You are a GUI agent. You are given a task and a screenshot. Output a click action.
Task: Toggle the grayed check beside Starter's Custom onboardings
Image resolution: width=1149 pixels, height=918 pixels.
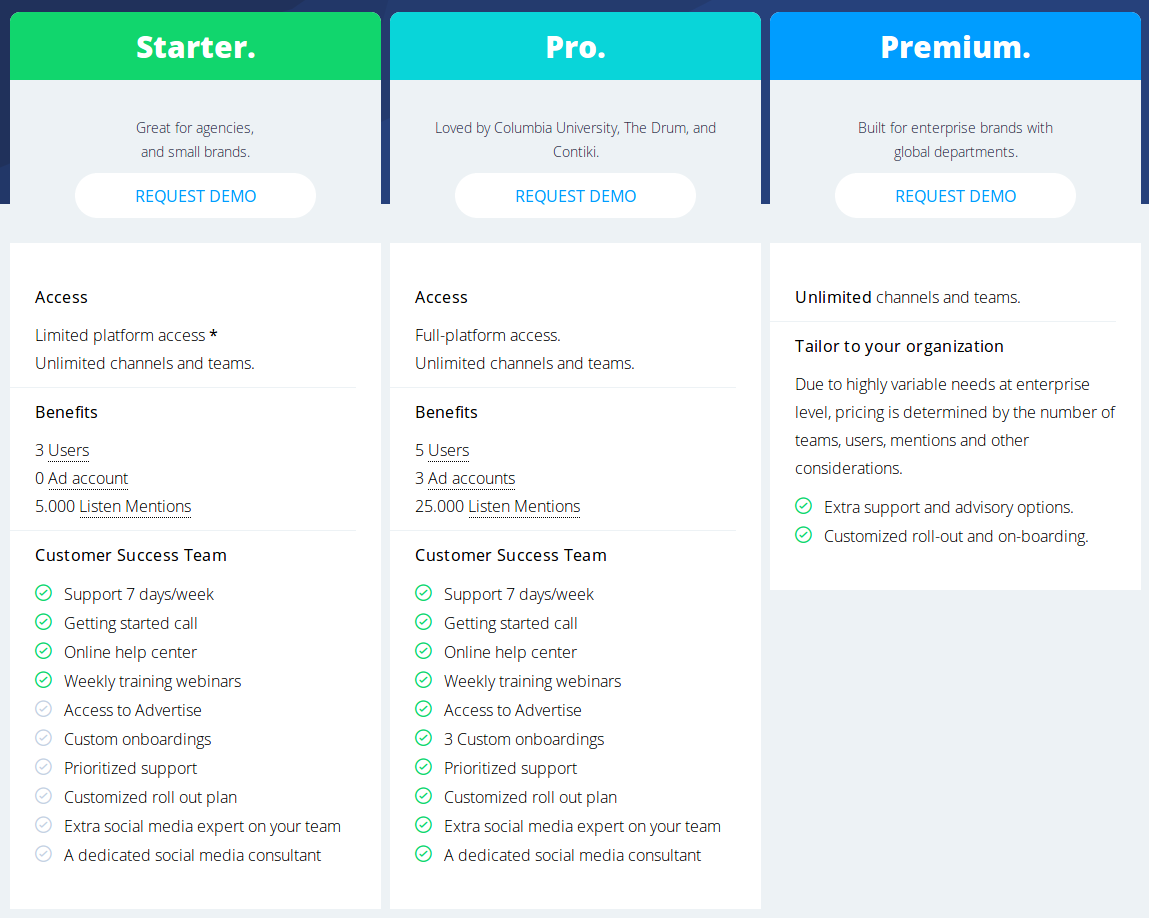tap(43, 738)
